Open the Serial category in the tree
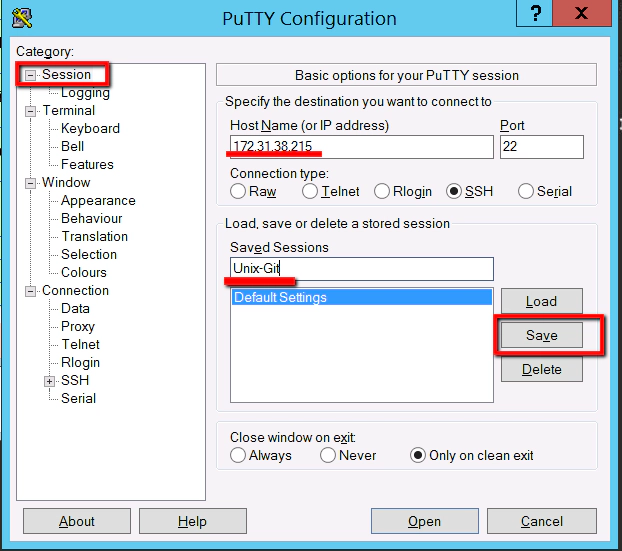622x551 pixels. pyautogui.click(x=79, y=398)
